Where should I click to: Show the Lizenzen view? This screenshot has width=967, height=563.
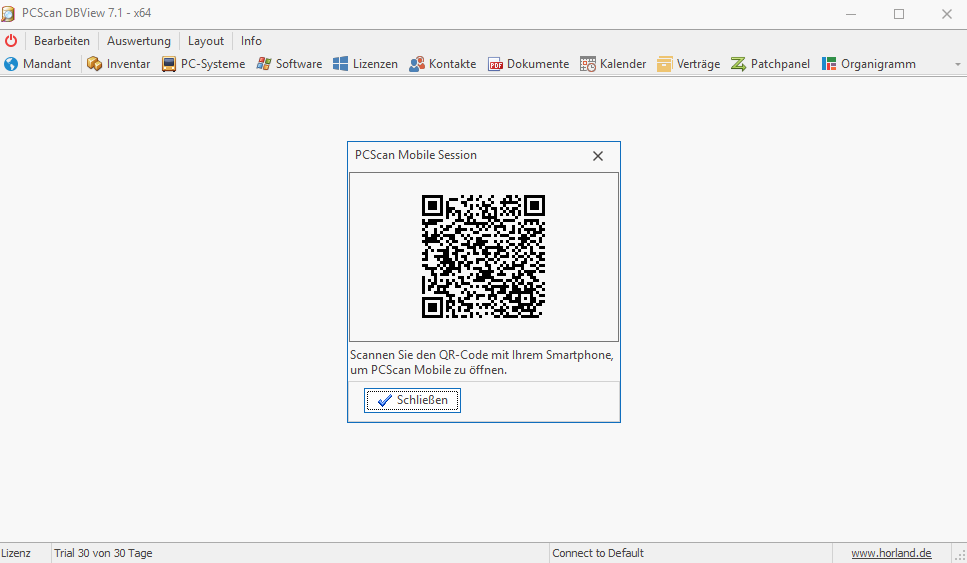[x=366, y=64]
